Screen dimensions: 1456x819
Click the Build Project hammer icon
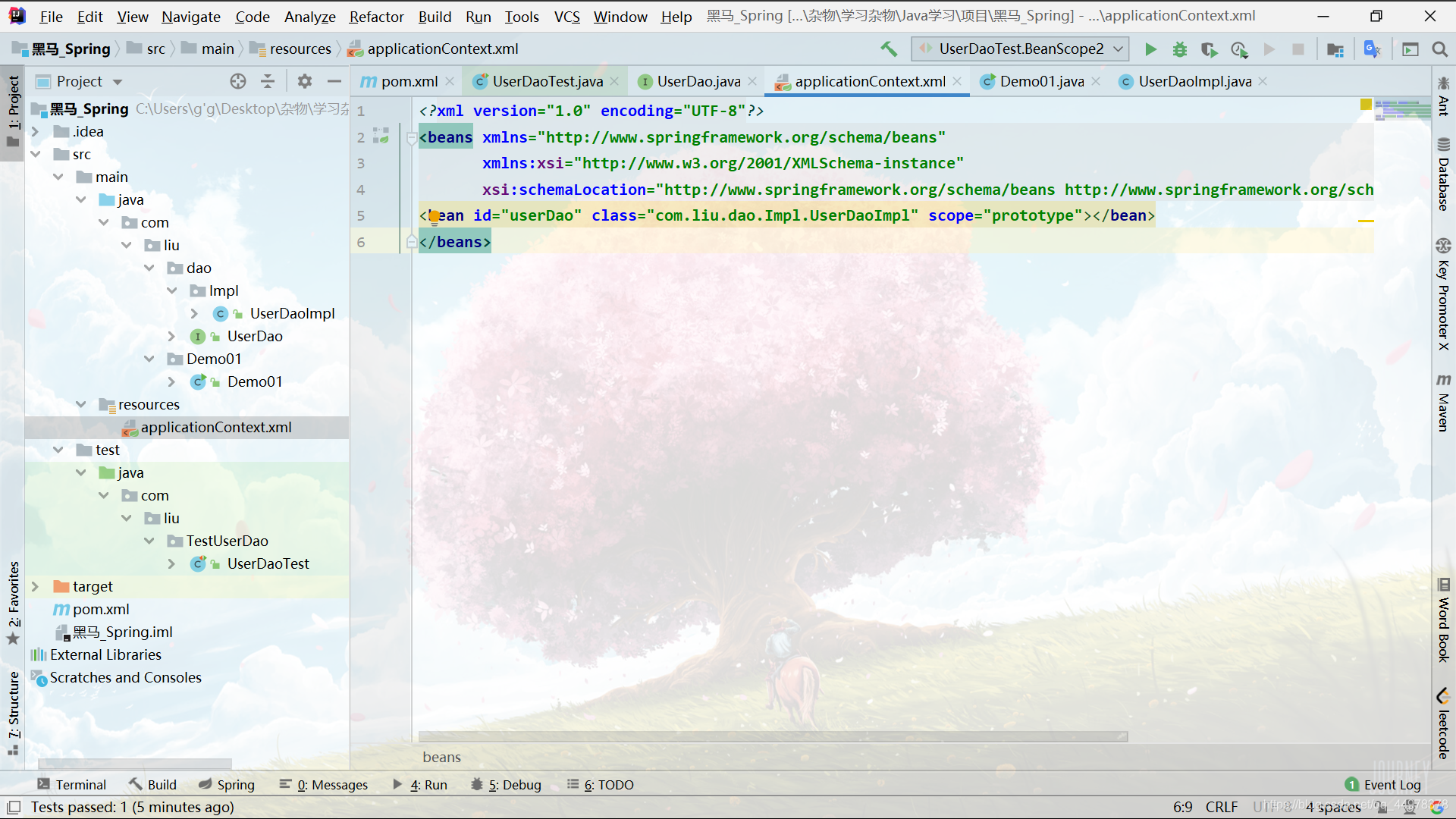pos(889,49)
